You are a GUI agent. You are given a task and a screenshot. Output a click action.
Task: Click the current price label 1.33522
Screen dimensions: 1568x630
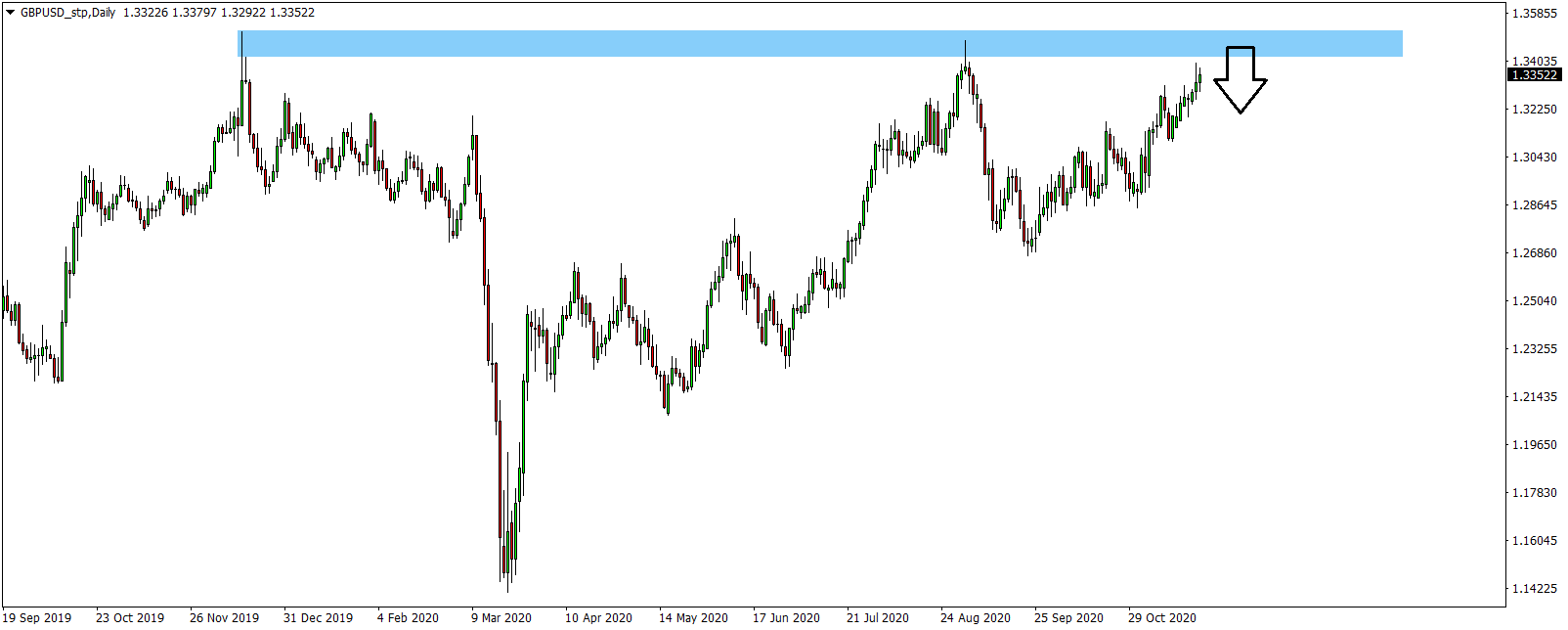pos(1535,75)
